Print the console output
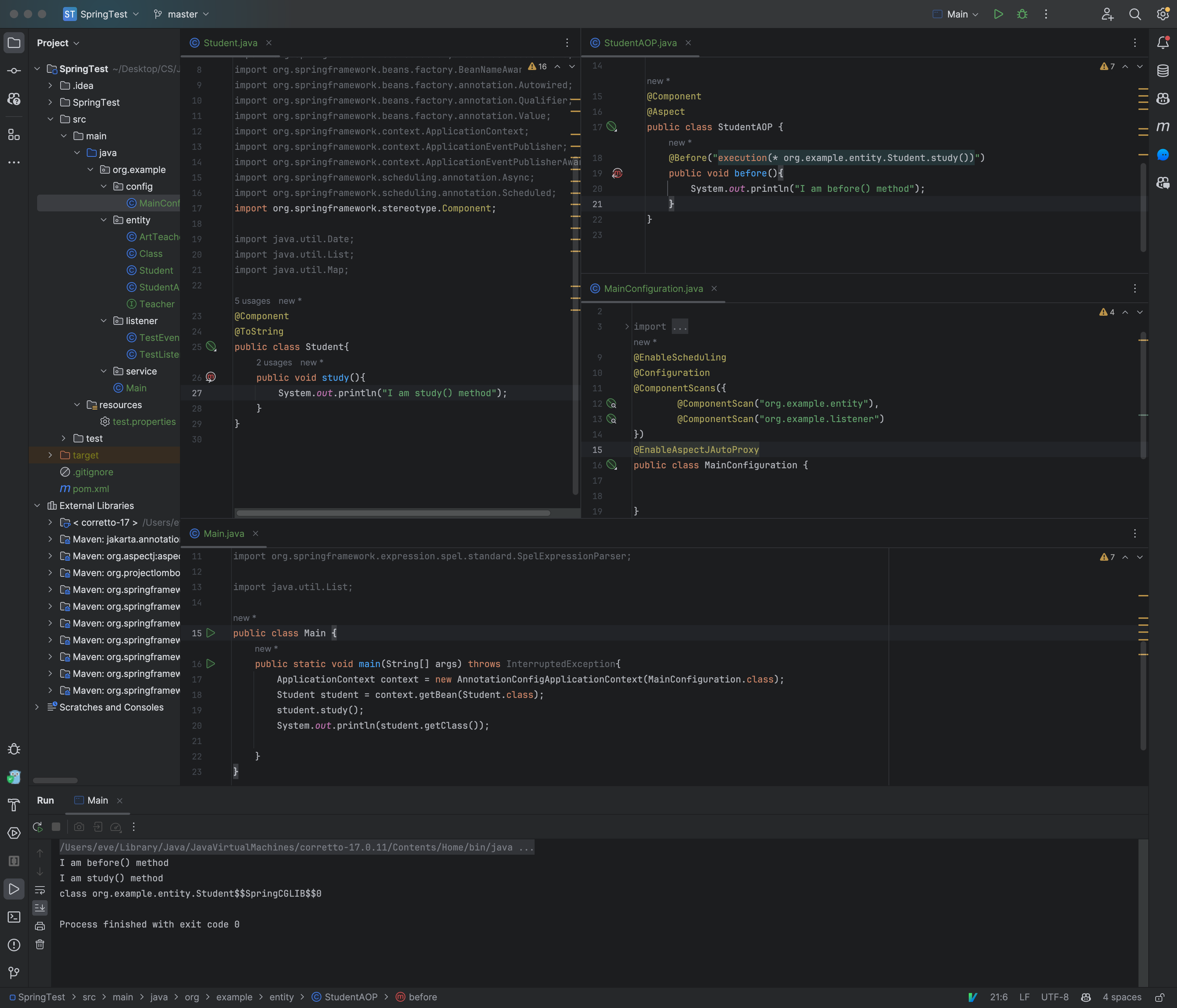The width and height of the screenshot is (1177, 1008). point(40,926)
